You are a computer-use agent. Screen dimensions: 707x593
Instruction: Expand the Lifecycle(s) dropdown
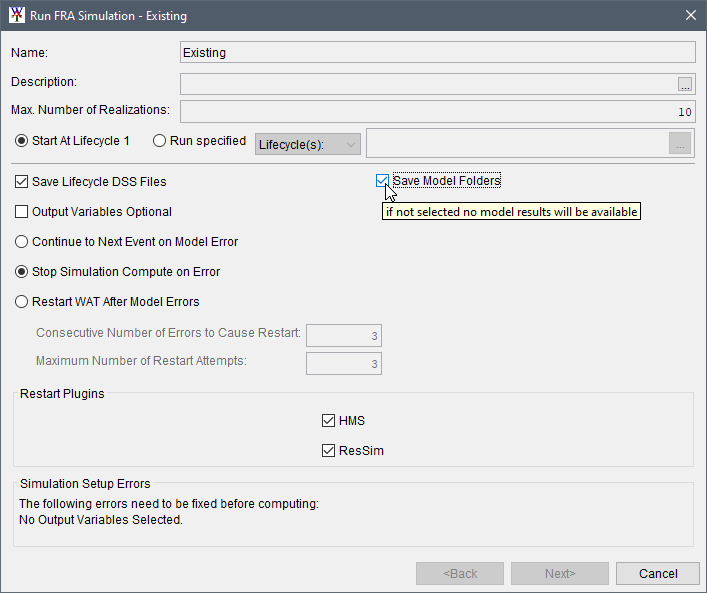click(x=307, y=145)
